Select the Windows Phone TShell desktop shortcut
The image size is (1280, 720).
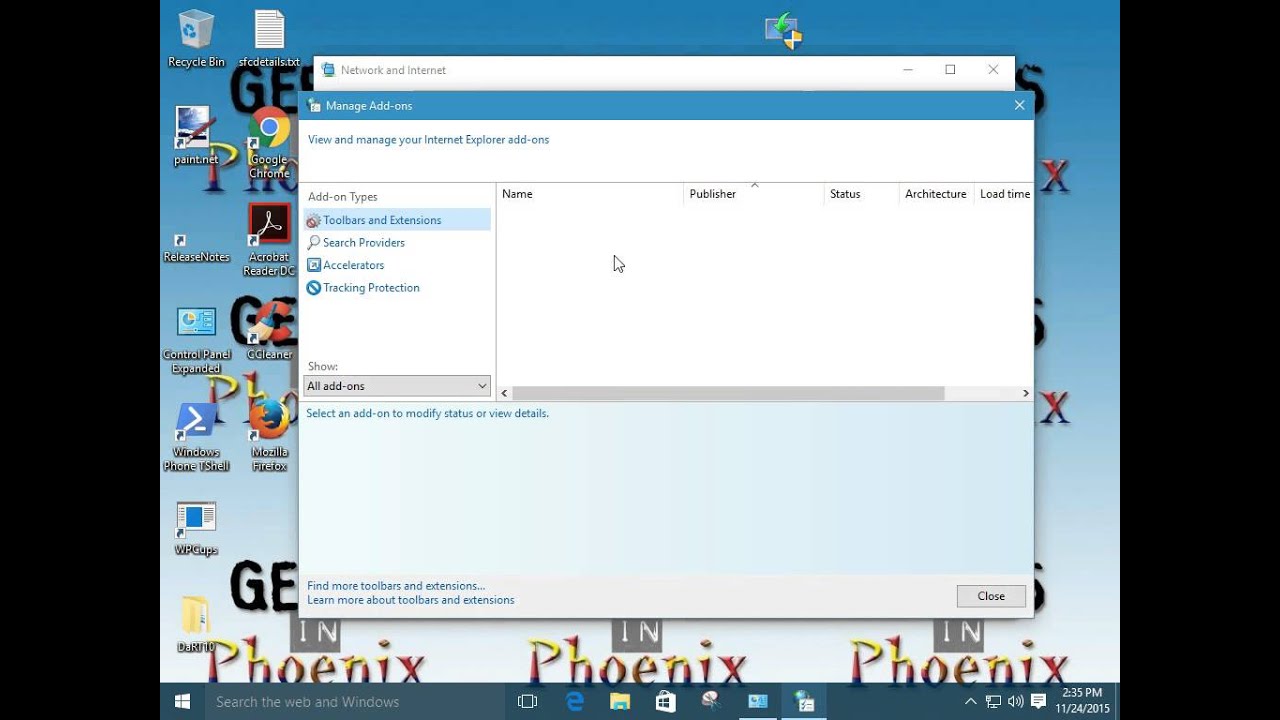pyautogui.click(x=196, y=437)
